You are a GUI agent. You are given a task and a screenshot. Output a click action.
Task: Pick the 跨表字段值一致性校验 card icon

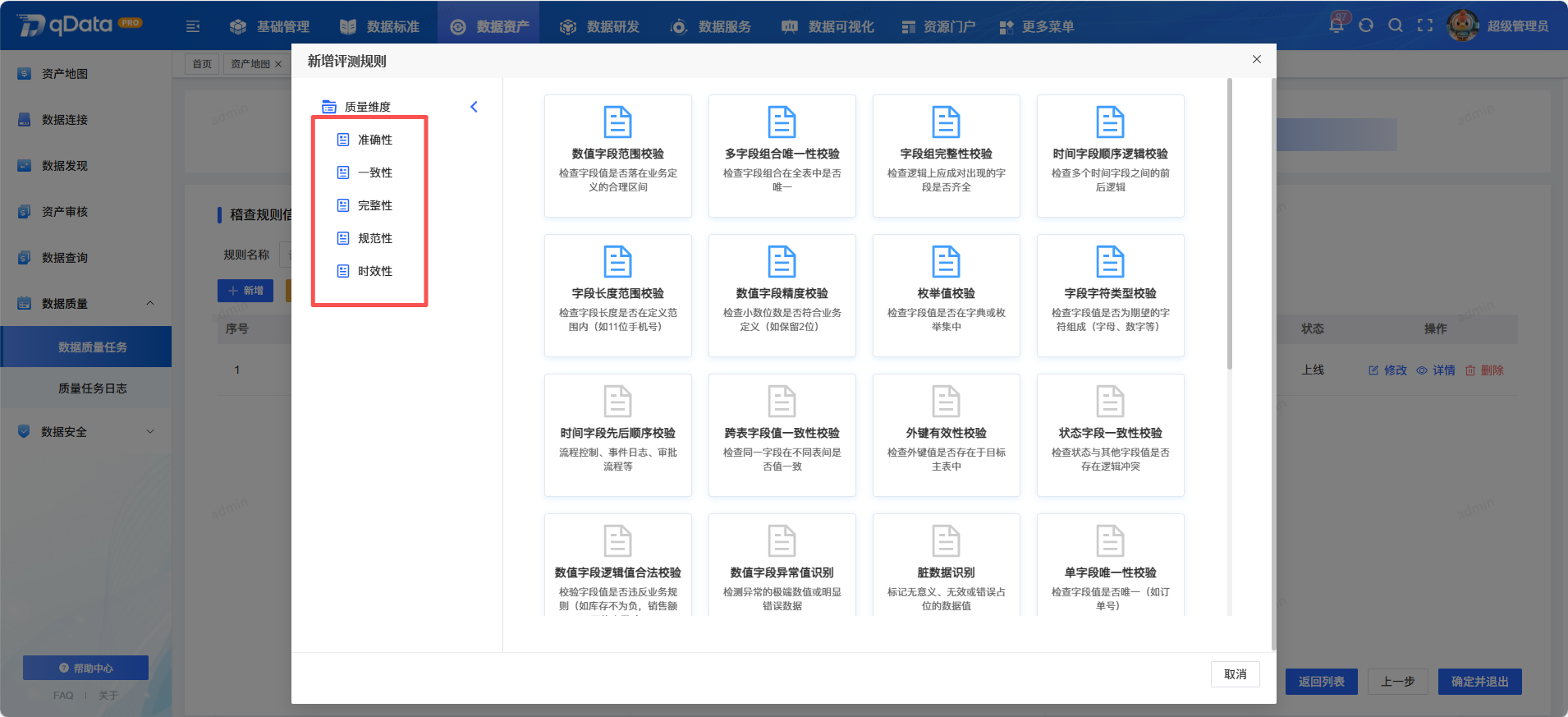782,402
